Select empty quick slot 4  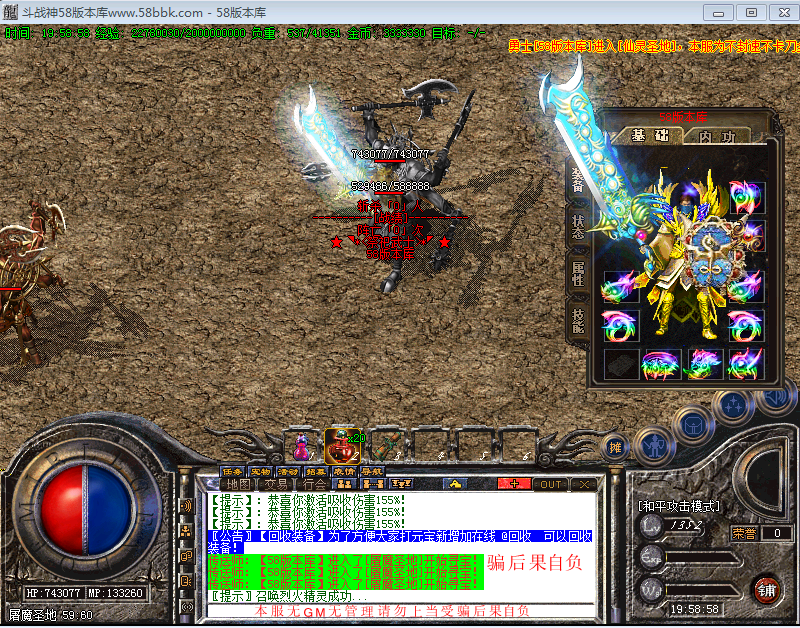pos(431,445)
